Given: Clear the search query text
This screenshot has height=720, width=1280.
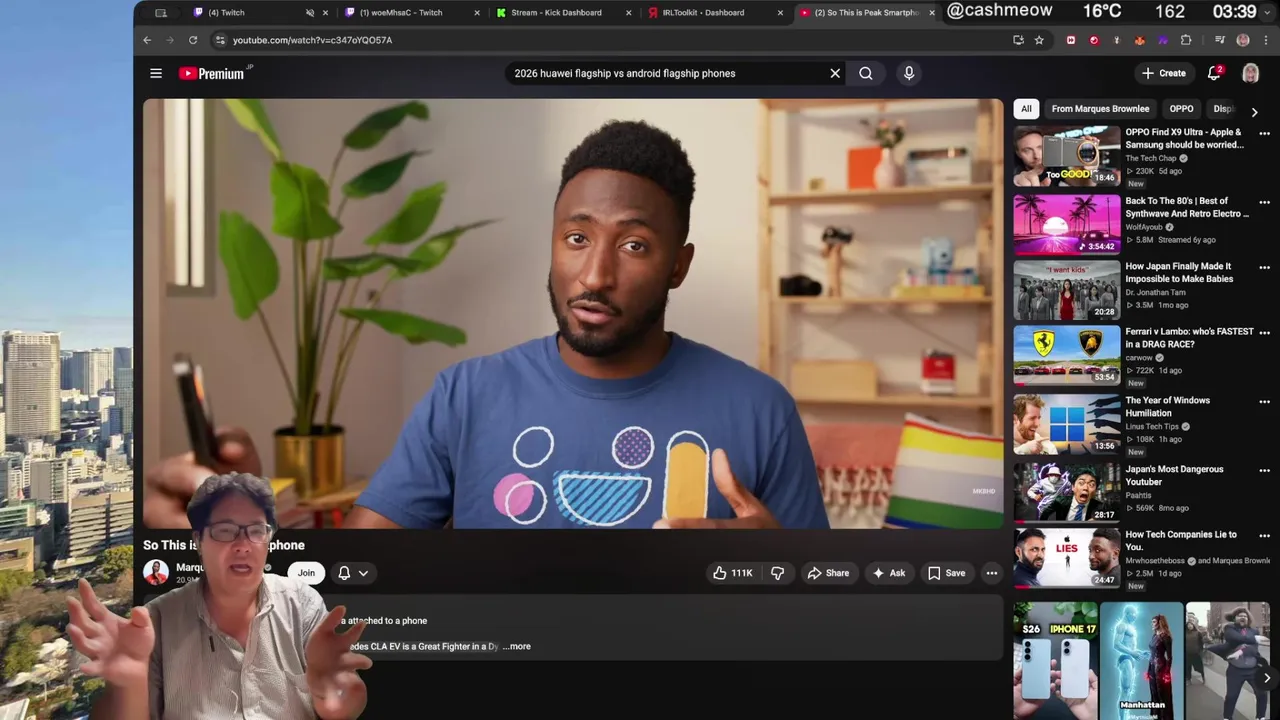Looking at the screenshot, I should (835, 73).
